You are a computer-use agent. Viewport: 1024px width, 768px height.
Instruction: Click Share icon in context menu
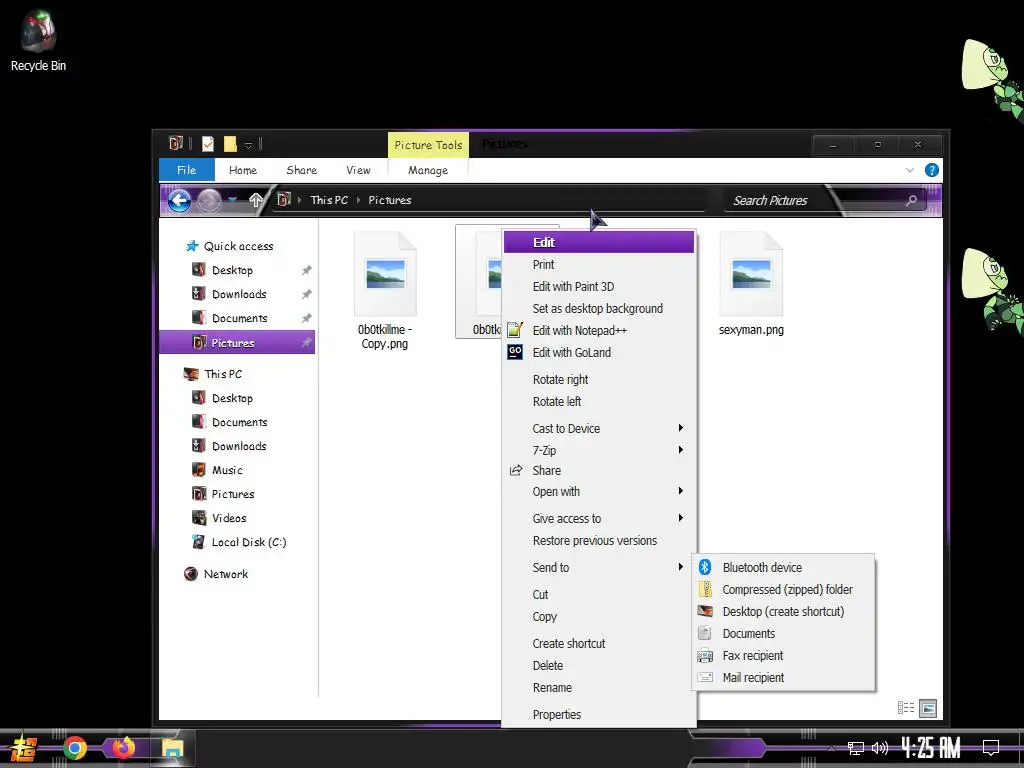coord(516,471)
